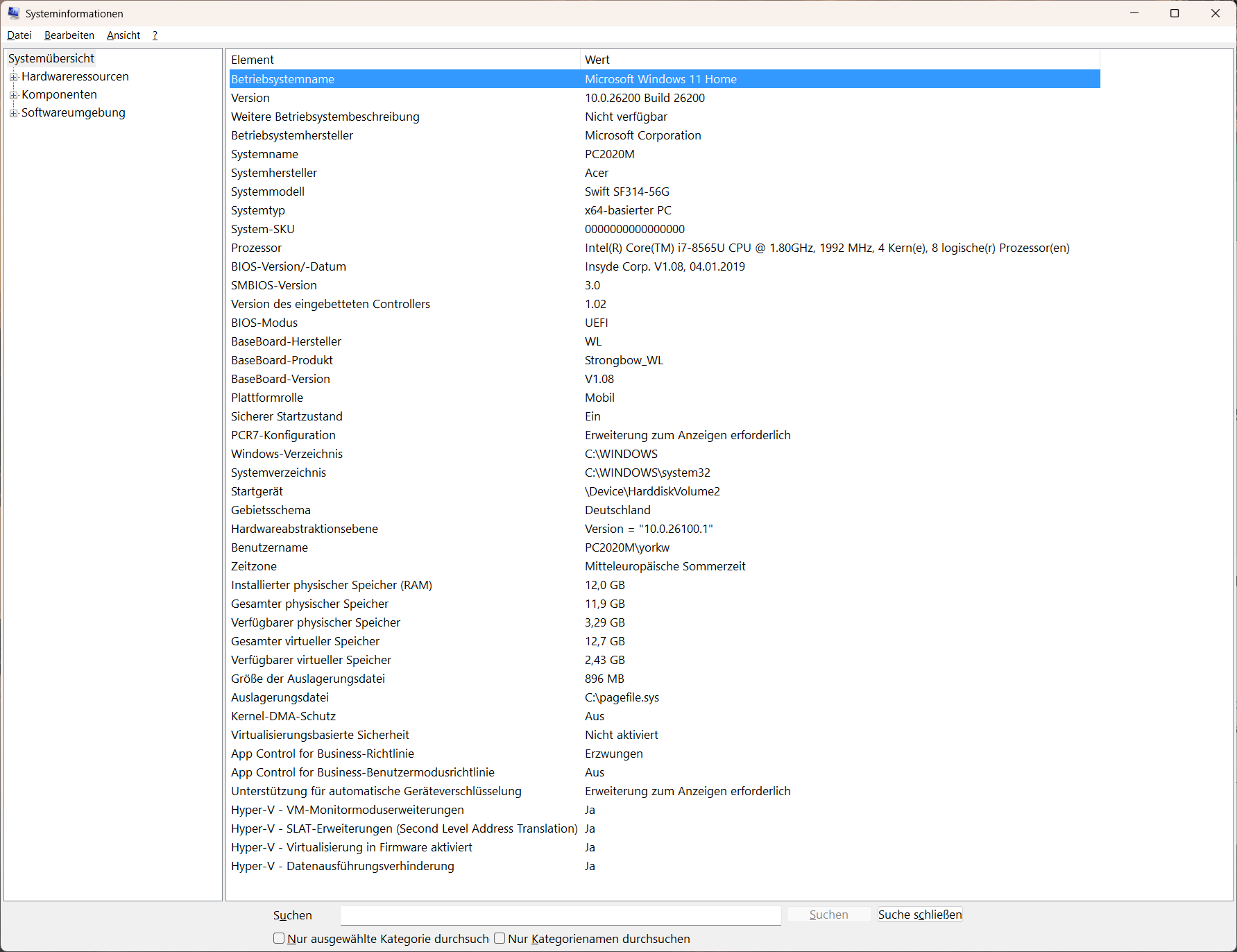Enable Nur Kategorienamen durchsuchen checkbox
This screenshot has height=952, width=1237.
pos(500,938)
